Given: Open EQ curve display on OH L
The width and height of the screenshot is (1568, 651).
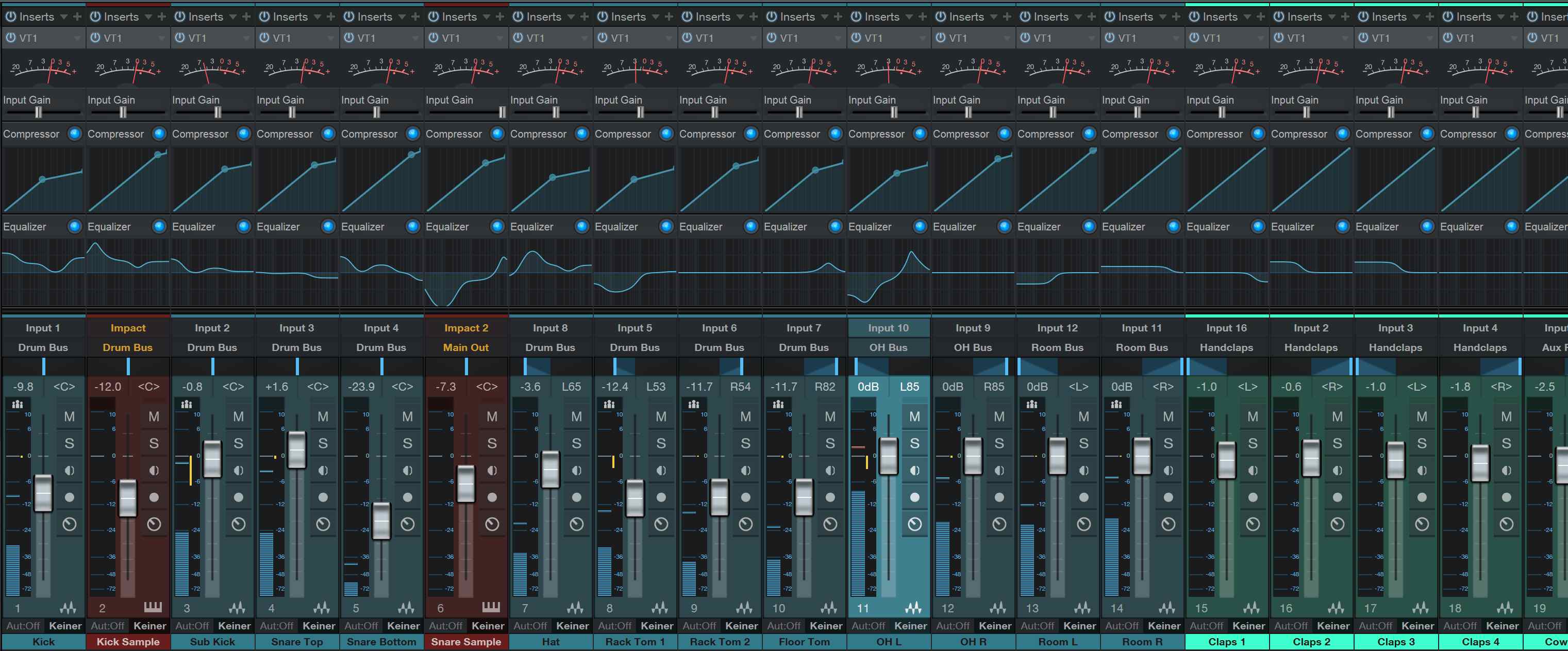Looking at the screenshot, I should 888,272.
